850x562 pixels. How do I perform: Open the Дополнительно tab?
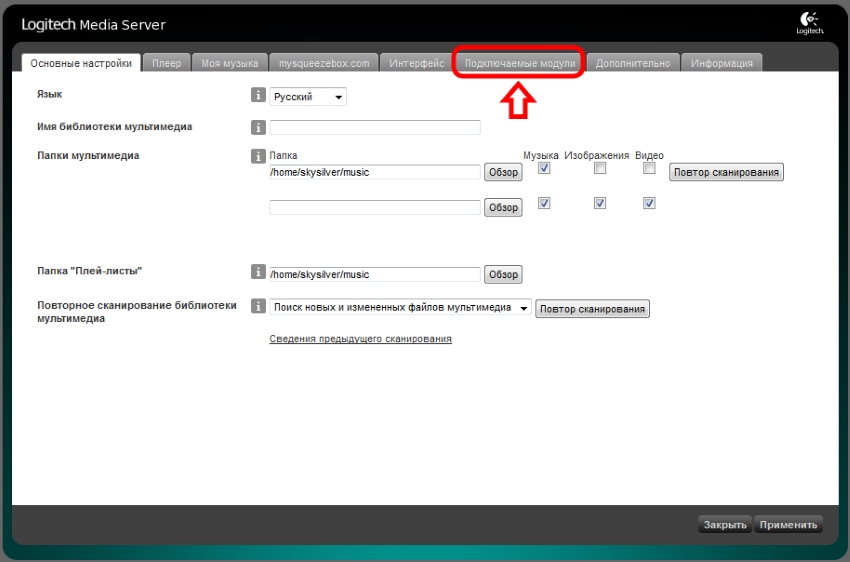pos(633,63)
